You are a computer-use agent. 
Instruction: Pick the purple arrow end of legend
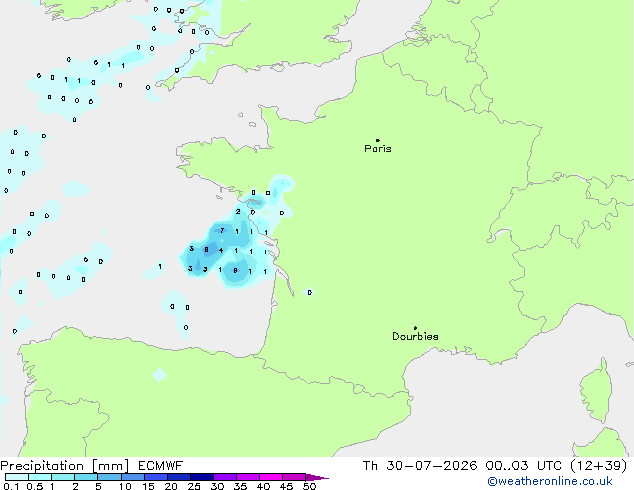[317, 477]
